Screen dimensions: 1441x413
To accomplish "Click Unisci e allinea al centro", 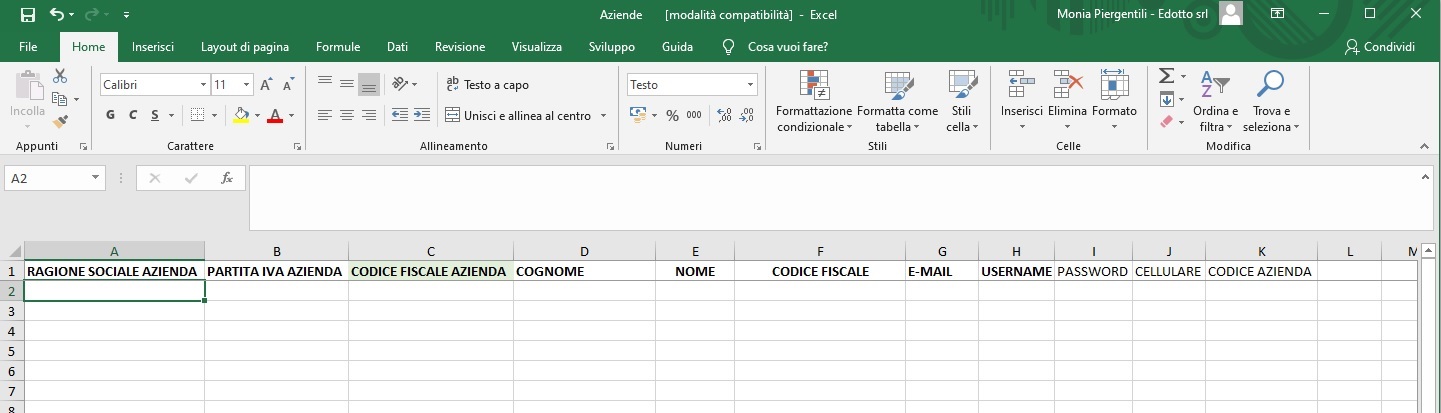I will tap(526, 116).
